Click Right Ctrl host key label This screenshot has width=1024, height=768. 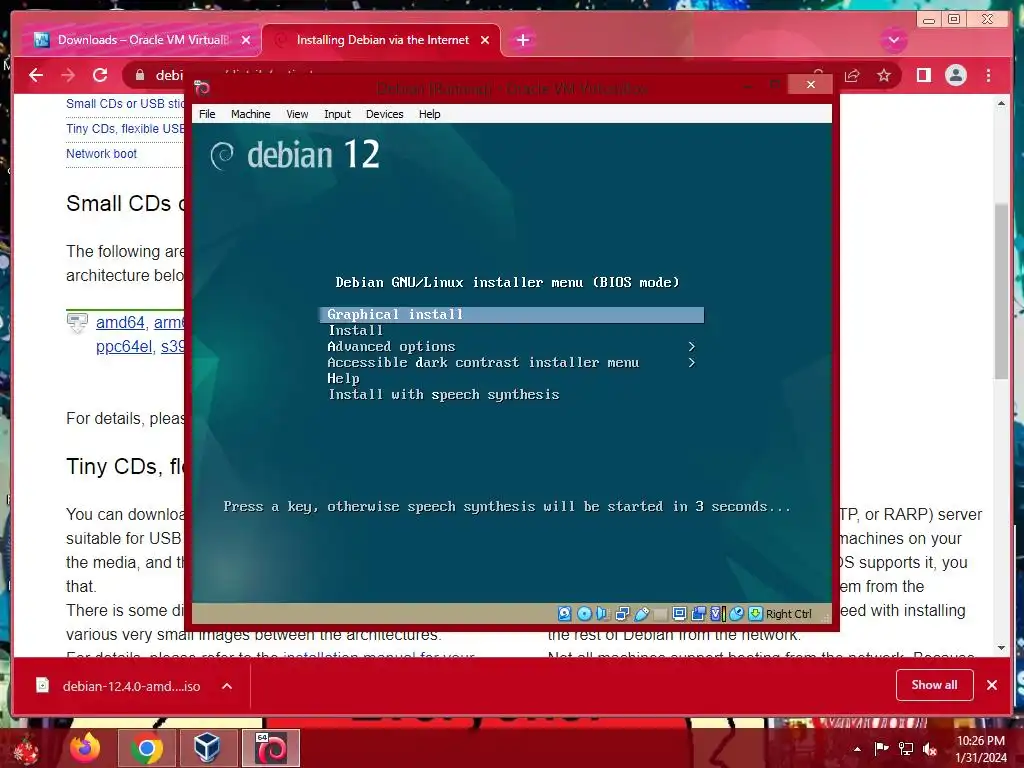click(788, 614)
